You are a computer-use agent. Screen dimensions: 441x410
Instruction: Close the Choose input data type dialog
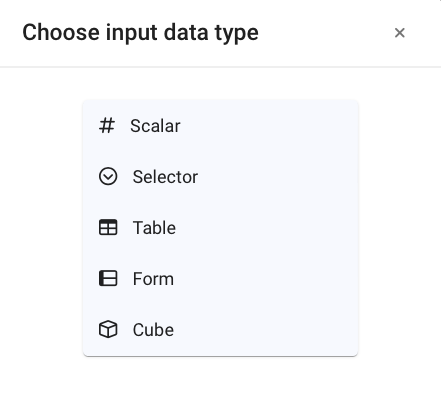[x=400, y=33]
